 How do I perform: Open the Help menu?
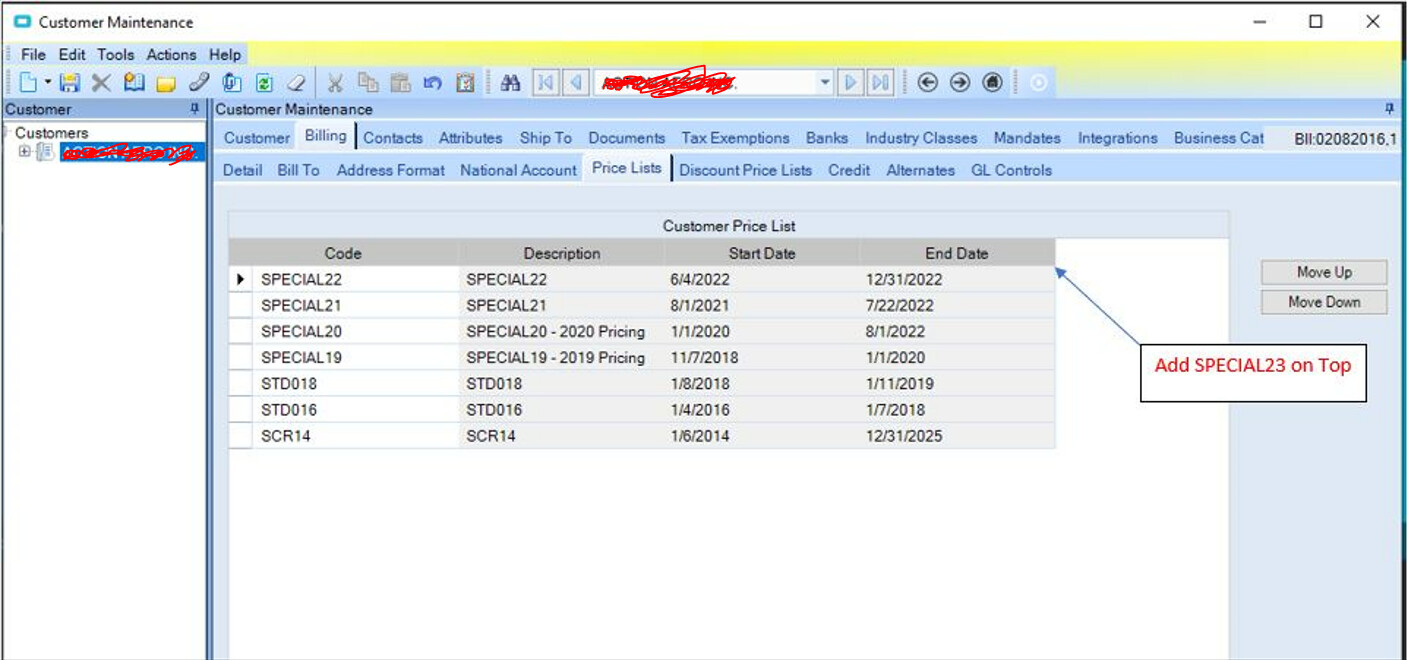coord(225,55)
